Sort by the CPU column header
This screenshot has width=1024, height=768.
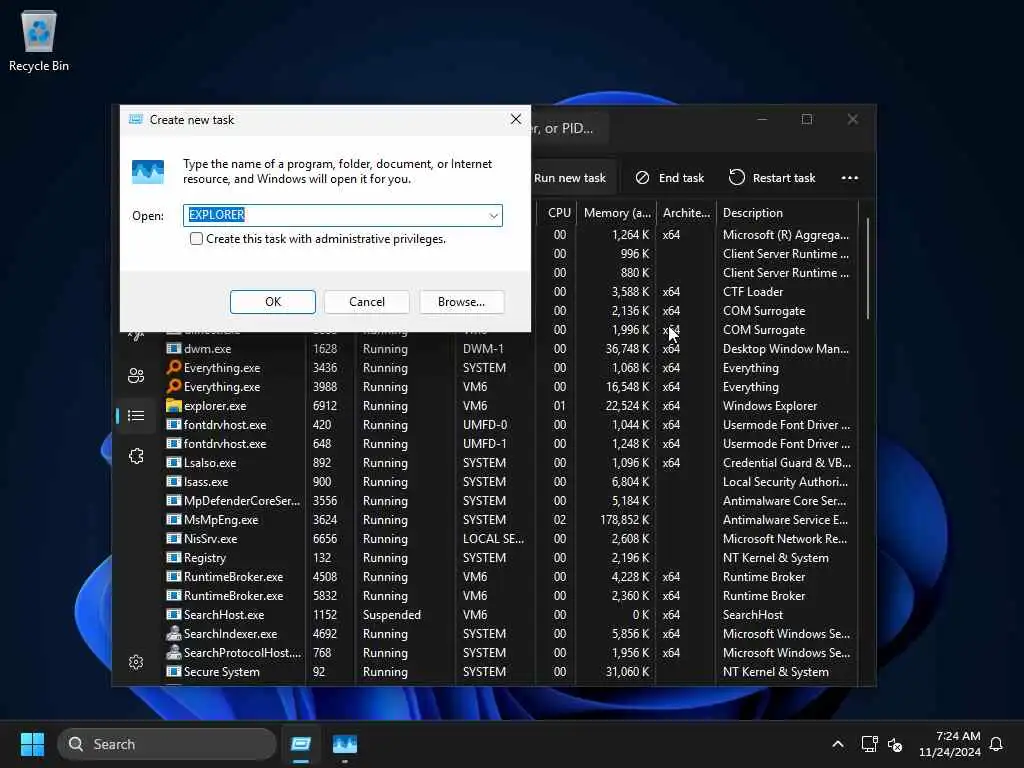point(559,213)
